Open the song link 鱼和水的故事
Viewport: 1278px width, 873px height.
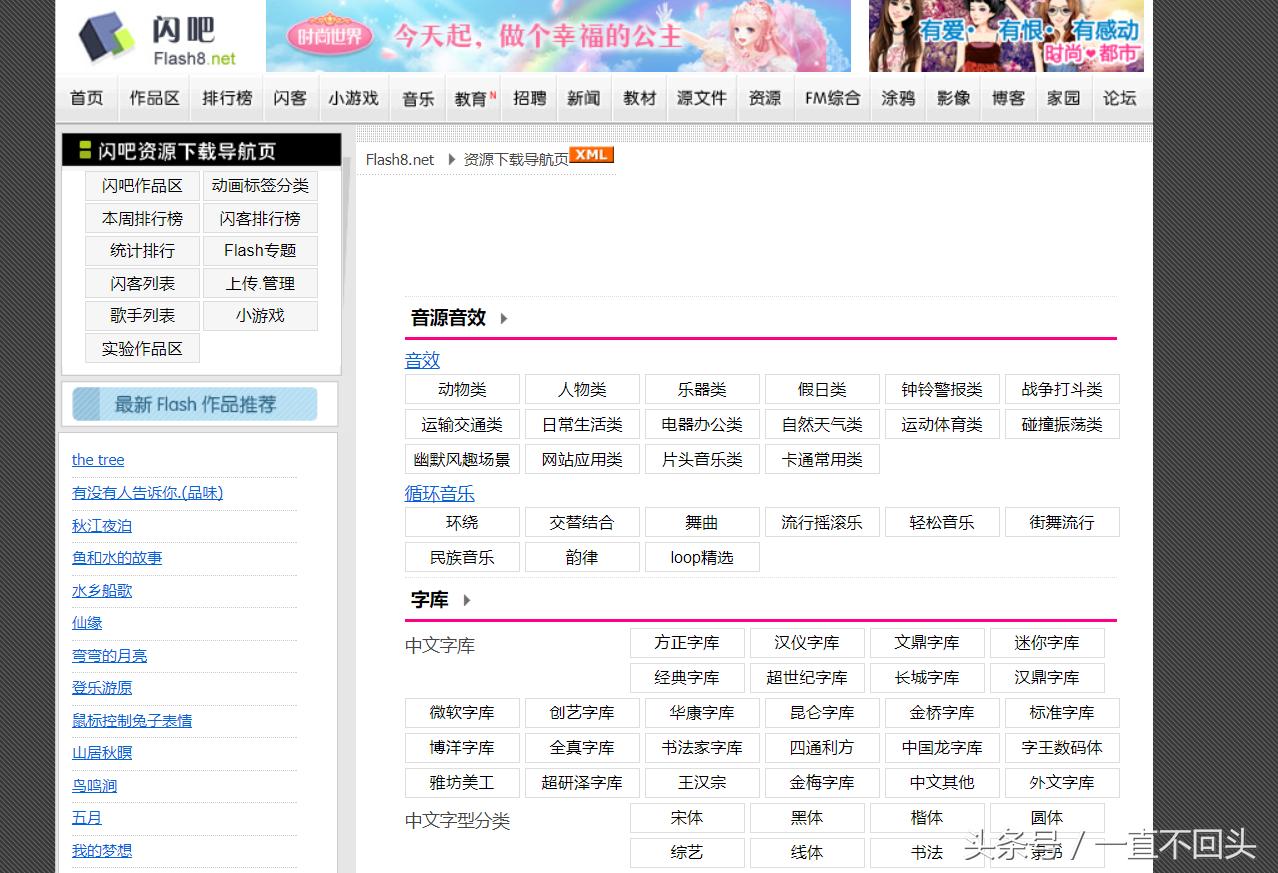(117, 557)
